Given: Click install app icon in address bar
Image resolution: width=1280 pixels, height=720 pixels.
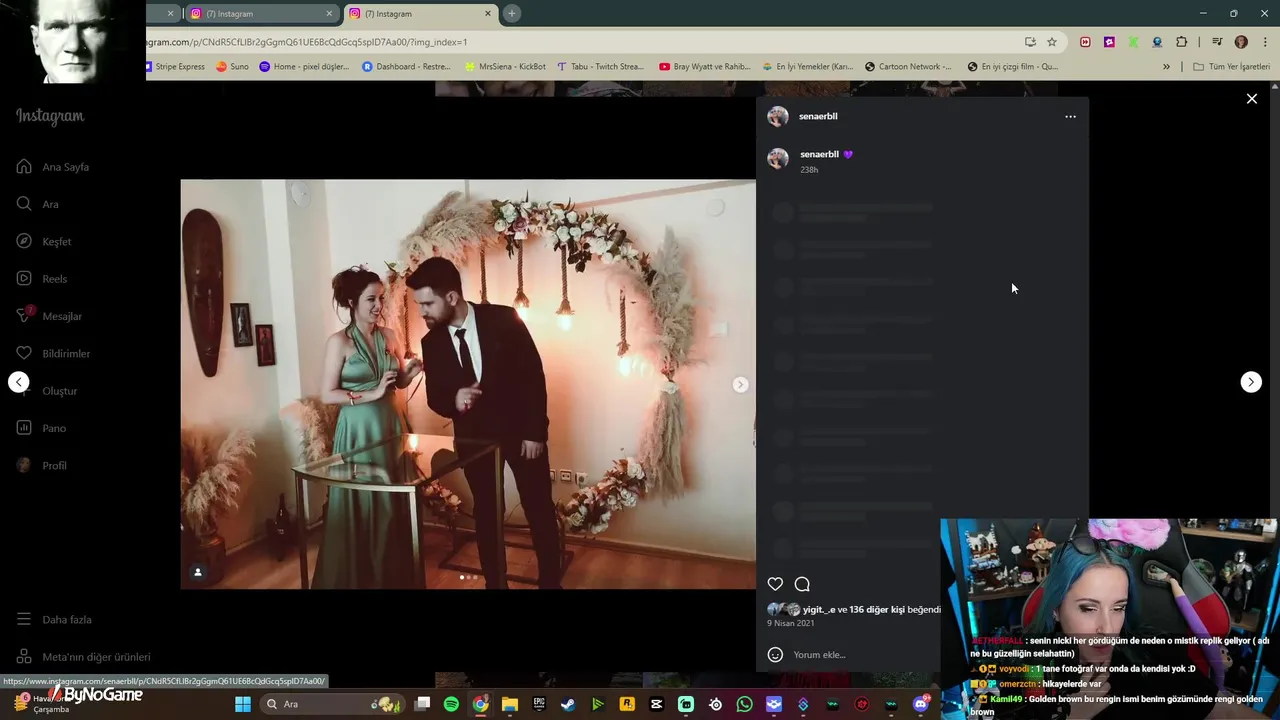Looking at the screenshot, I should [x=1030, y=42].
